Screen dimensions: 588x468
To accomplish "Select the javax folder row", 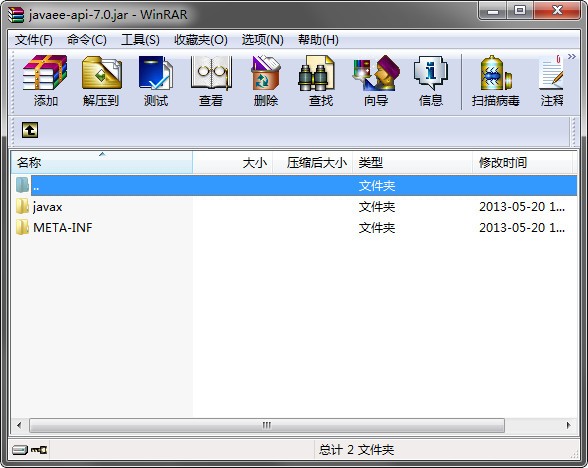I will (x=294, y=207).
